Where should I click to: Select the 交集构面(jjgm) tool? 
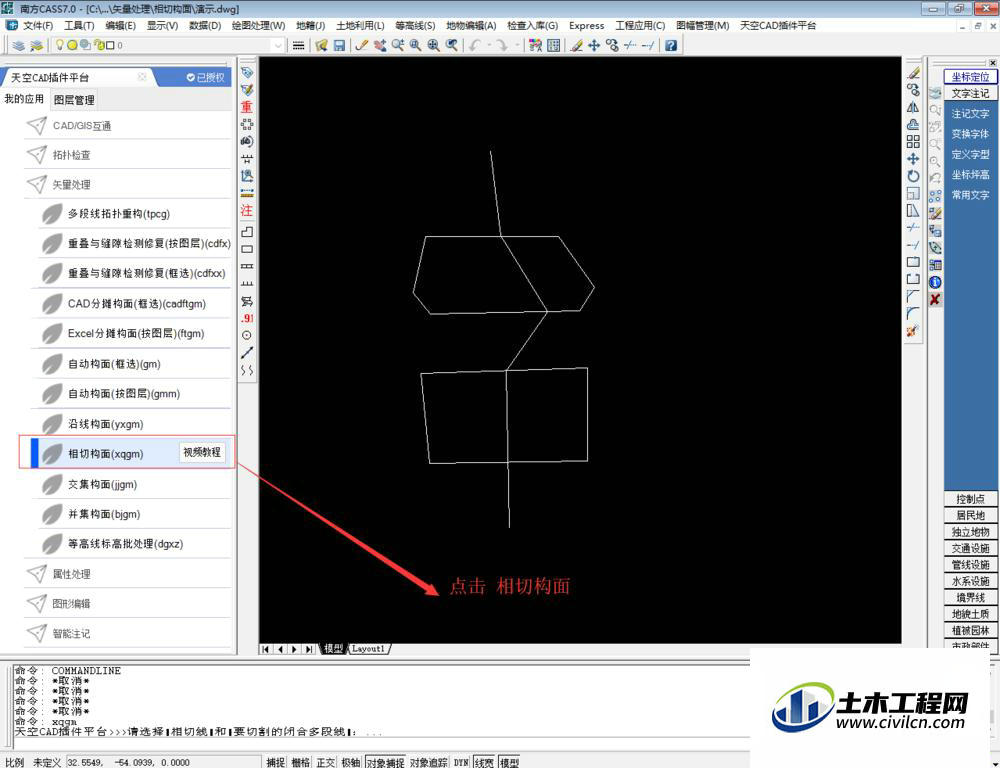click(103, 484)
